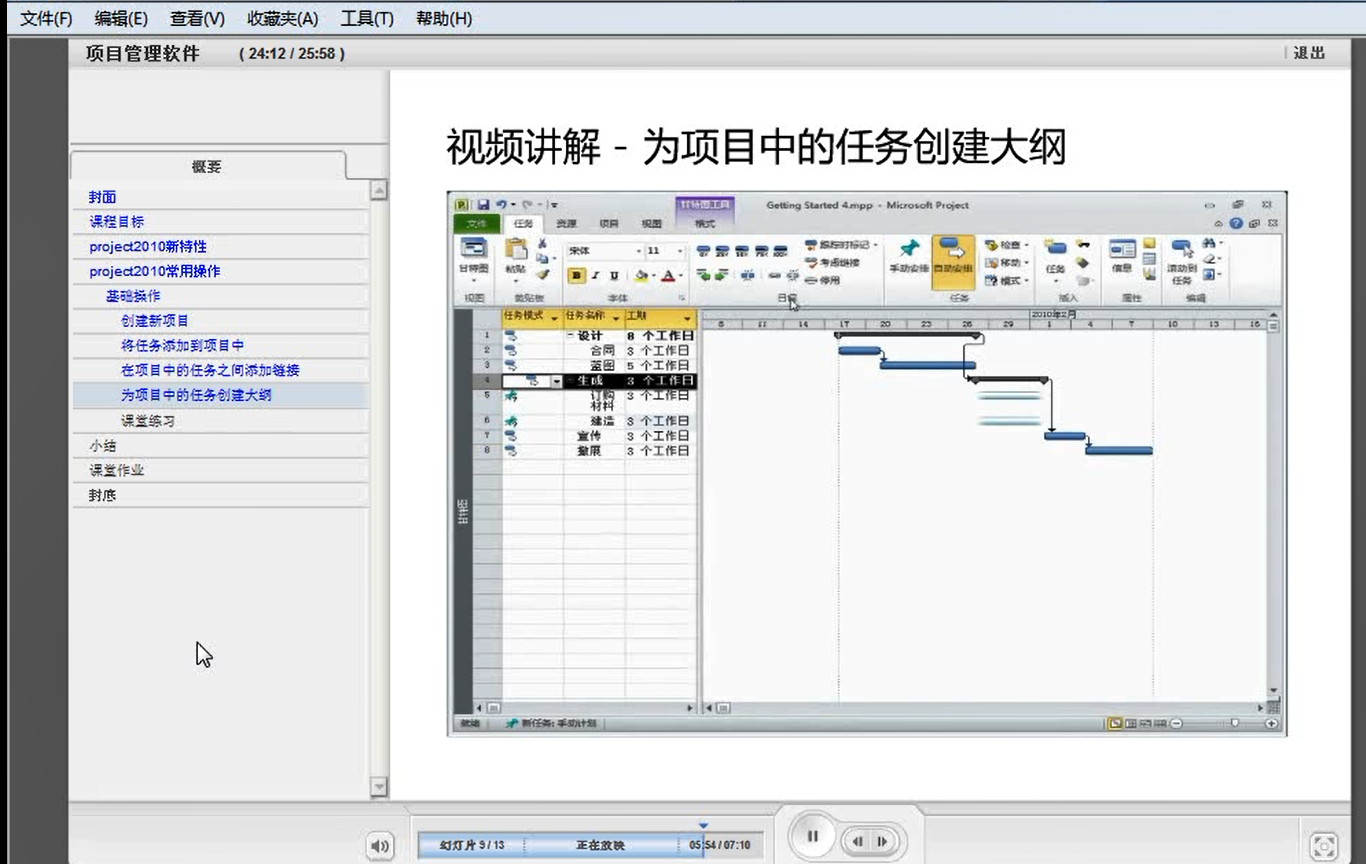1366x864 pixels.
Task: Toggle bold B formatting in ribbon
Action: click(576, 276)
